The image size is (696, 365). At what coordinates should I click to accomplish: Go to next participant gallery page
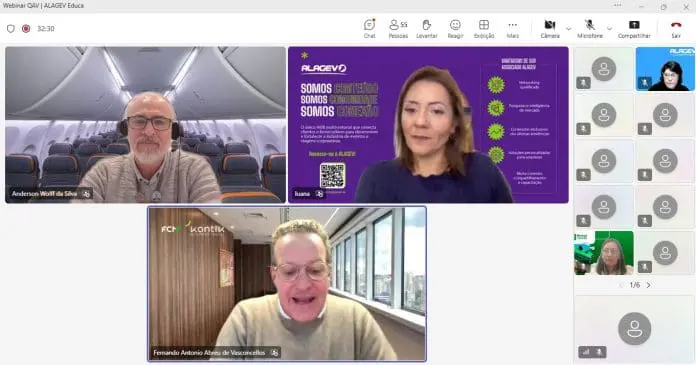(649, 285)
